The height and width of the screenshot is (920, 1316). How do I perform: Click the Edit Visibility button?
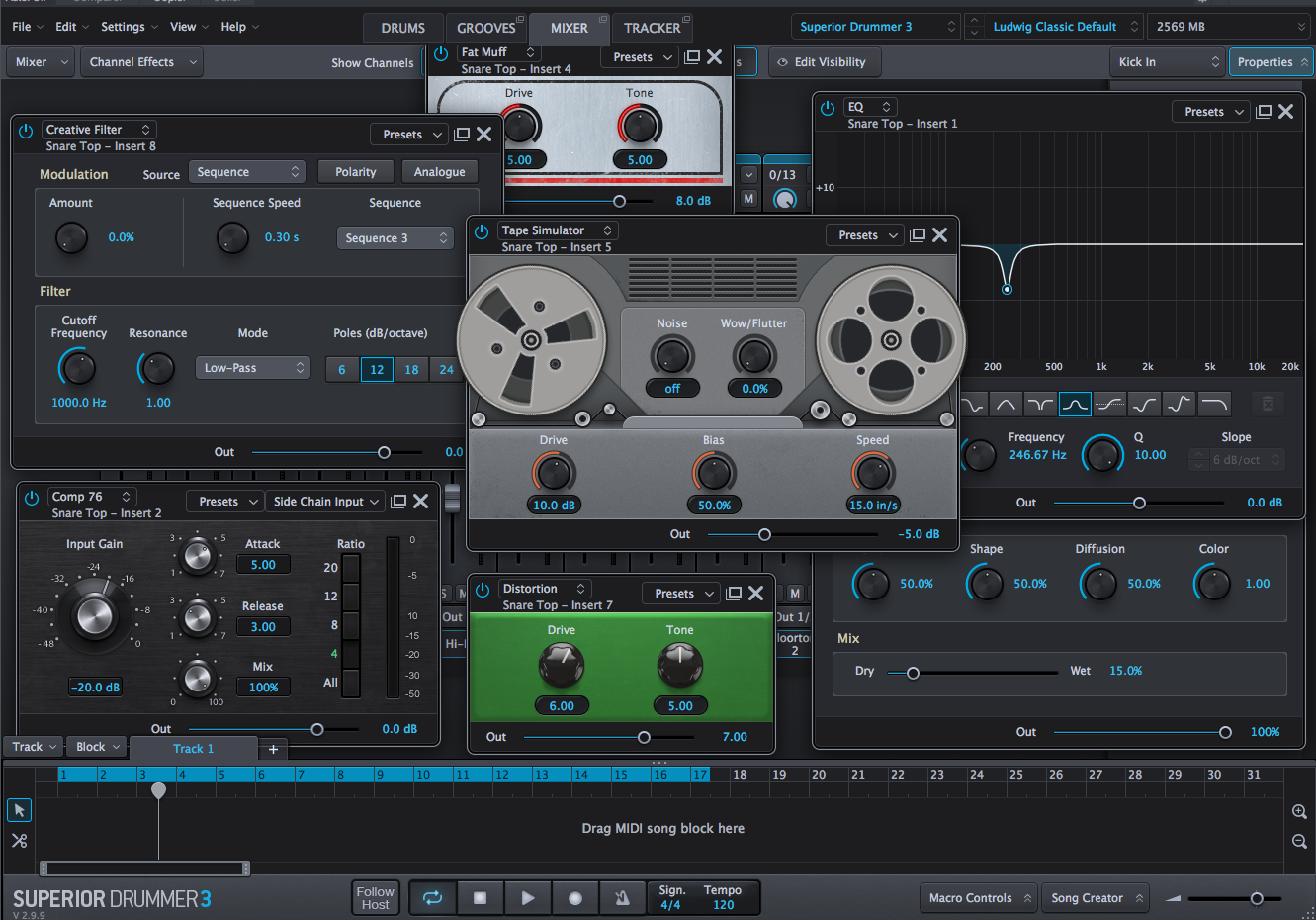point(825,61)
